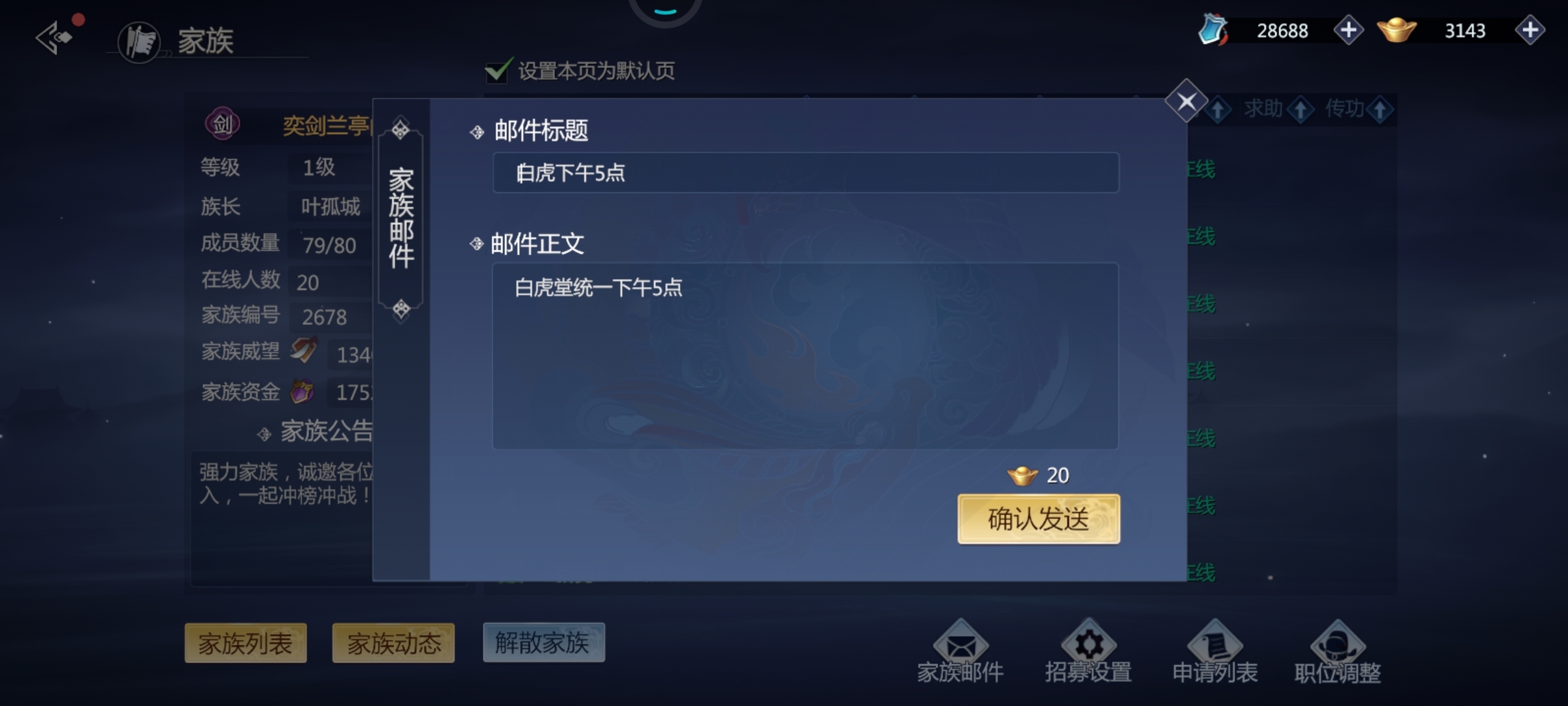1568x706 pixels.
Task: Open 申请列表 scroll icon
Action: [x=1215, y=644]
